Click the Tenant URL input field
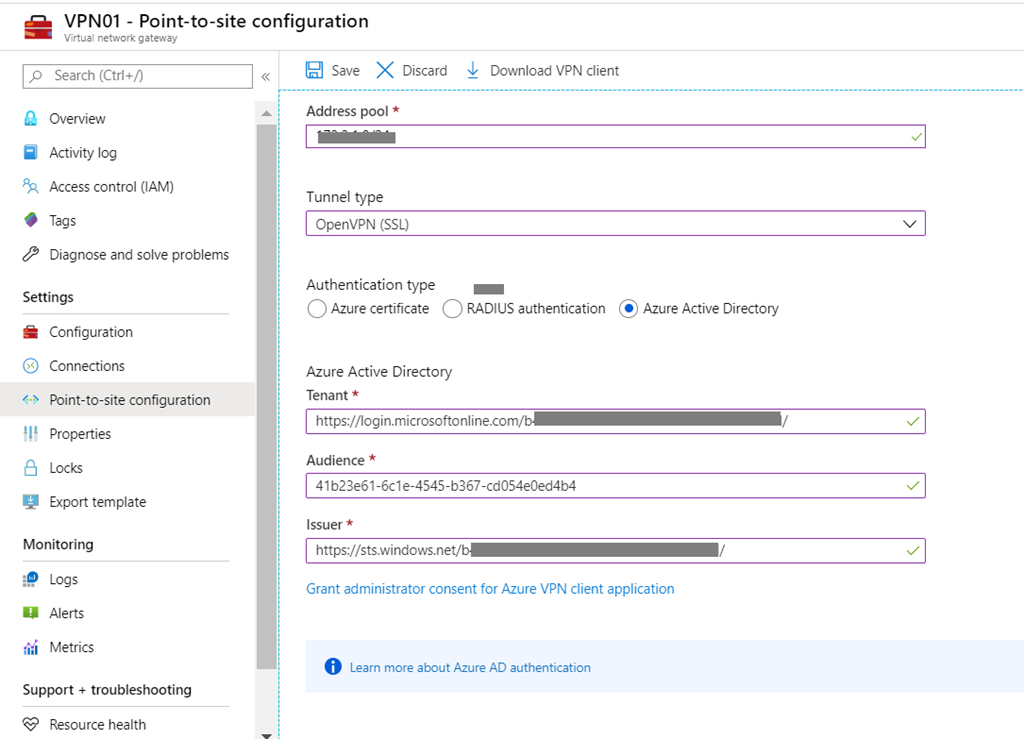 click(615, 421)
